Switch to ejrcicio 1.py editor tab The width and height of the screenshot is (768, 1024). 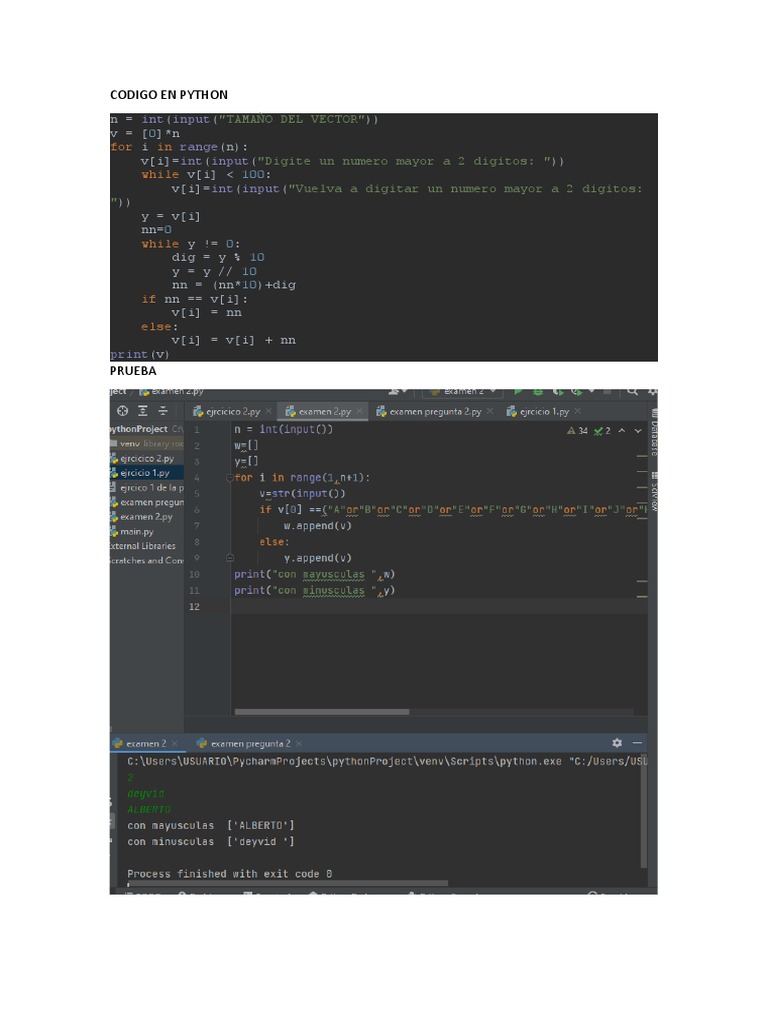[x=543, y=411]
